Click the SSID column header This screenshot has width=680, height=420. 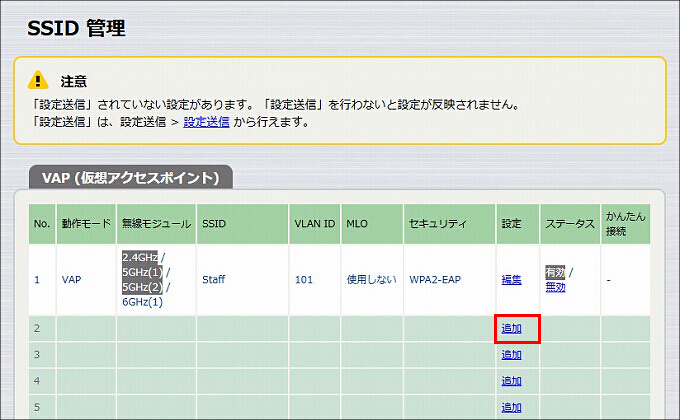click(242, 224)
